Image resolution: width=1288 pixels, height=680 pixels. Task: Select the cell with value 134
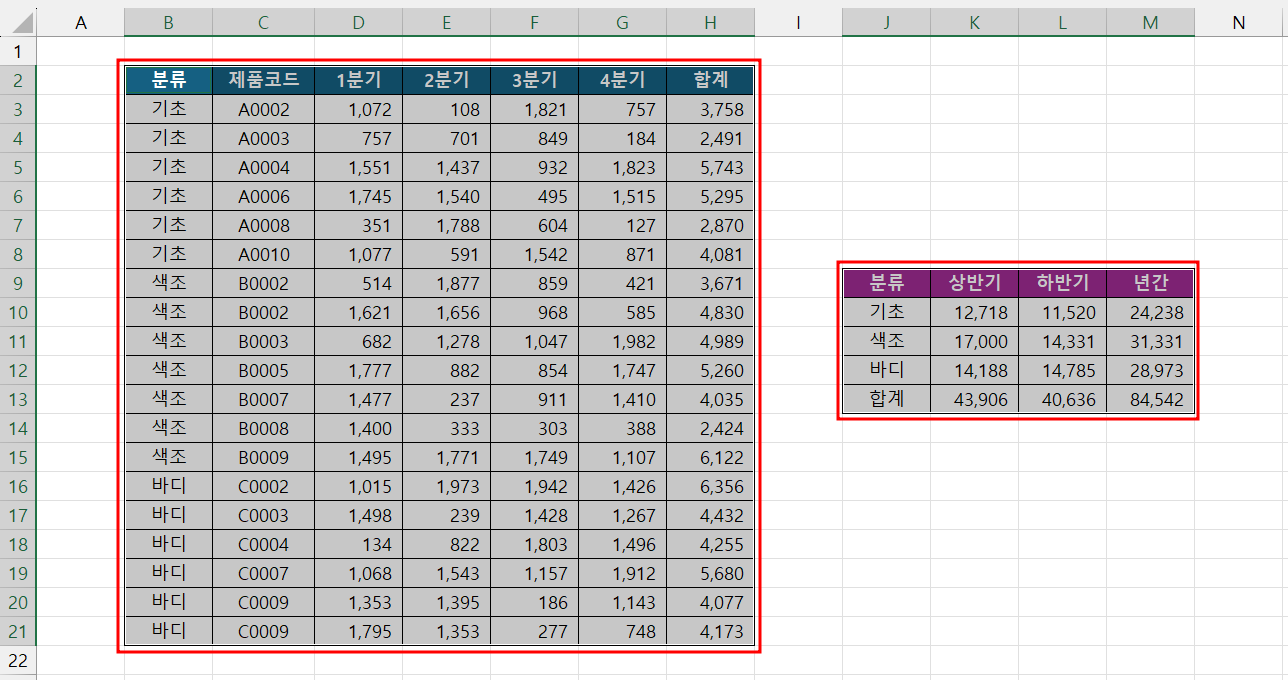click(358, 545)
